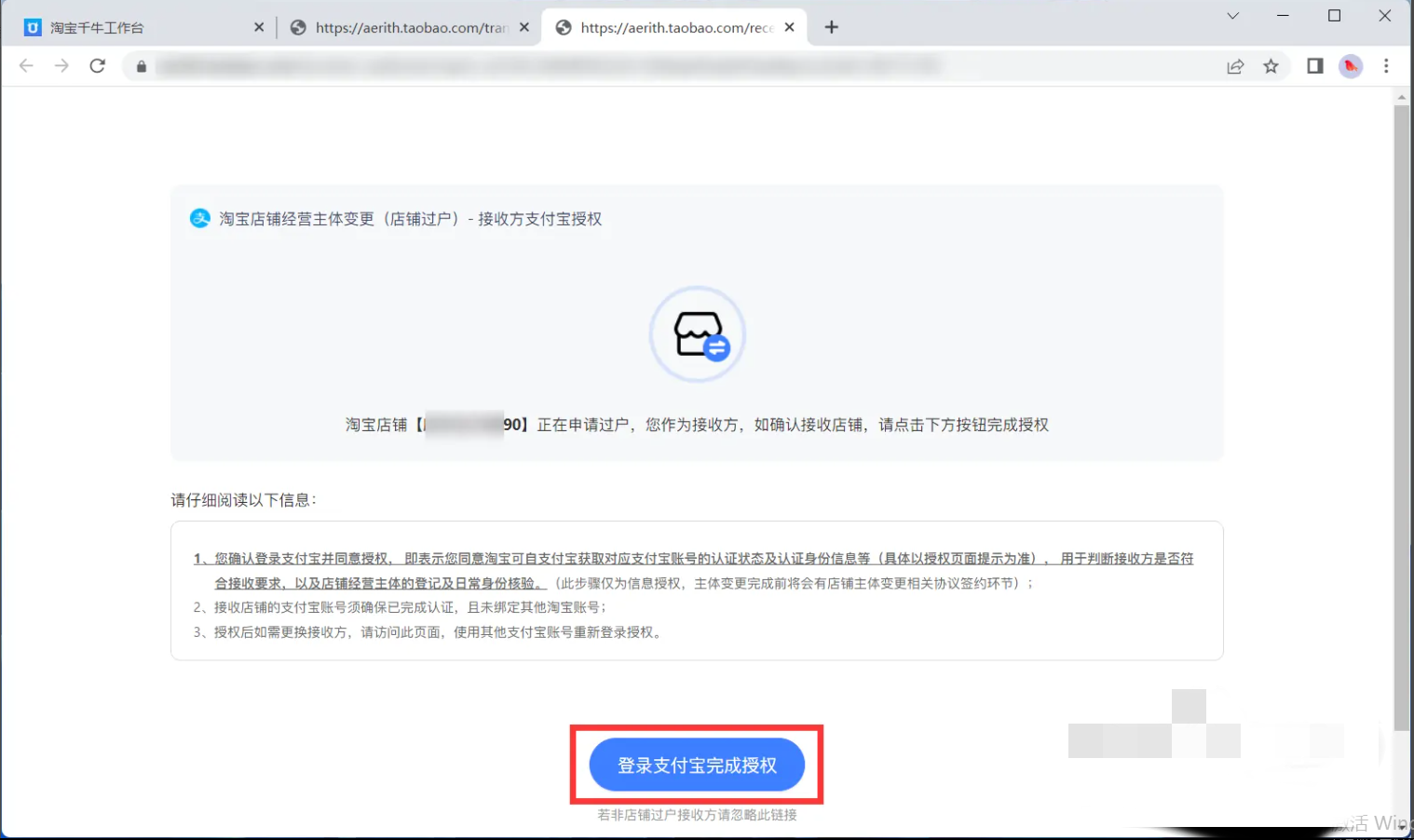Switch to the 淘宝千牛工作台 tab
1414x840 pixels.
pos(130,27)
